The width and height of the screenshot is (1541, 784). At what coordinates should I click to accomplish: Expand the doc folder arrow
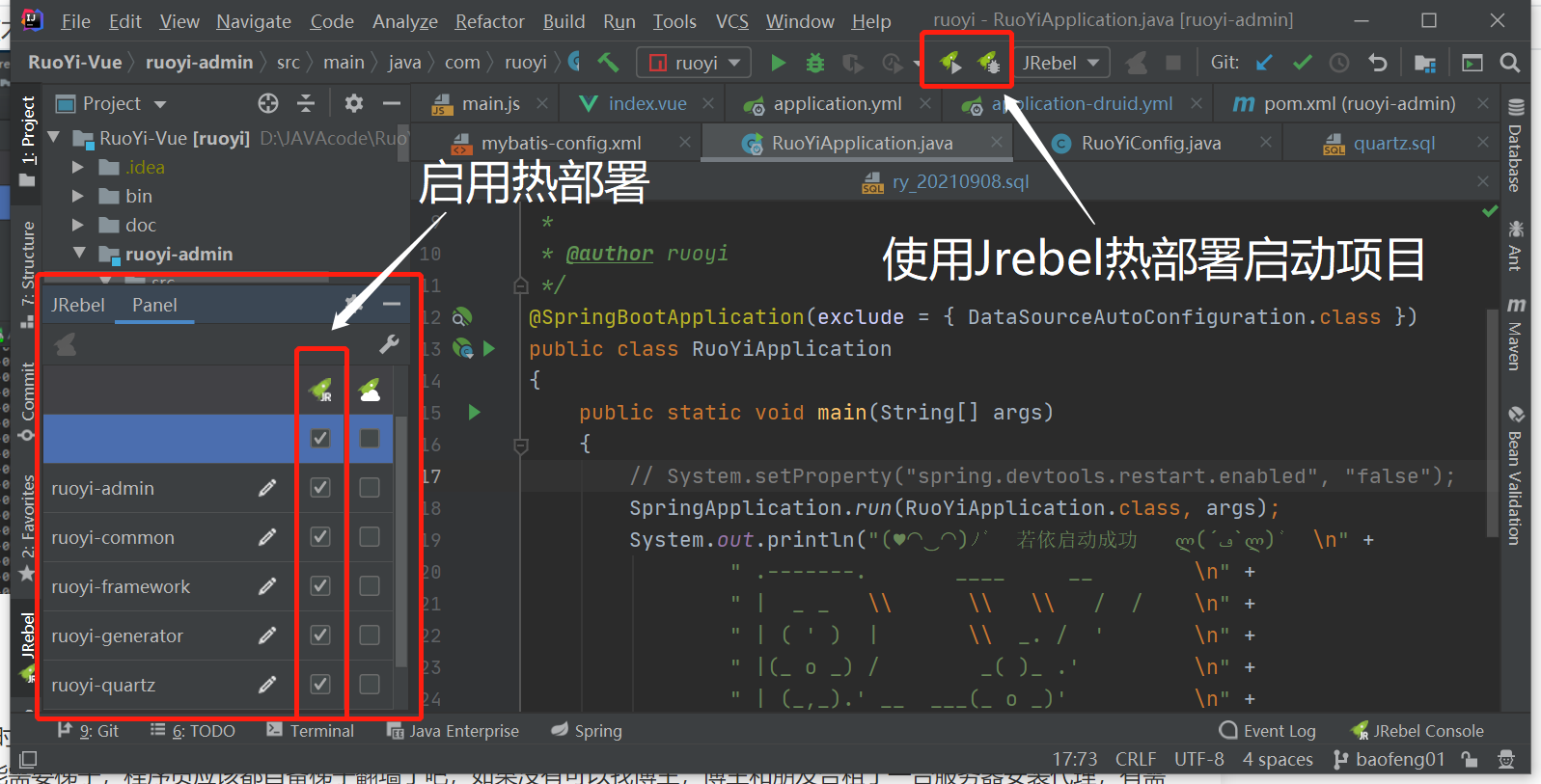point(78,225)
